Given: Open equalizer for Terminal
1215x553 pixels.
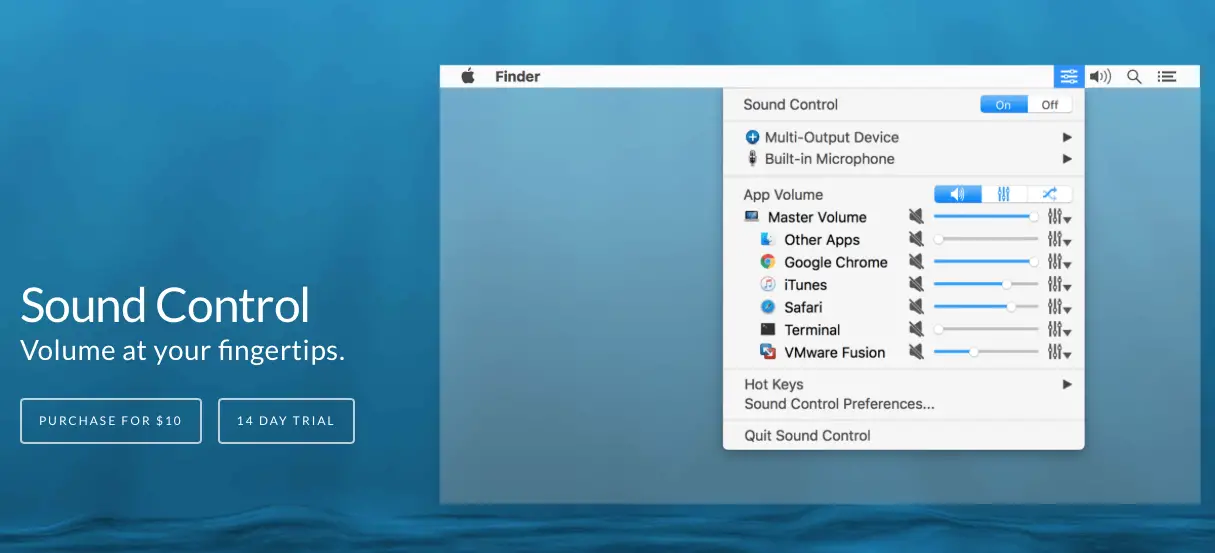Looking at the screenshot, I should pyautogui.click(x=1059, y=329).
